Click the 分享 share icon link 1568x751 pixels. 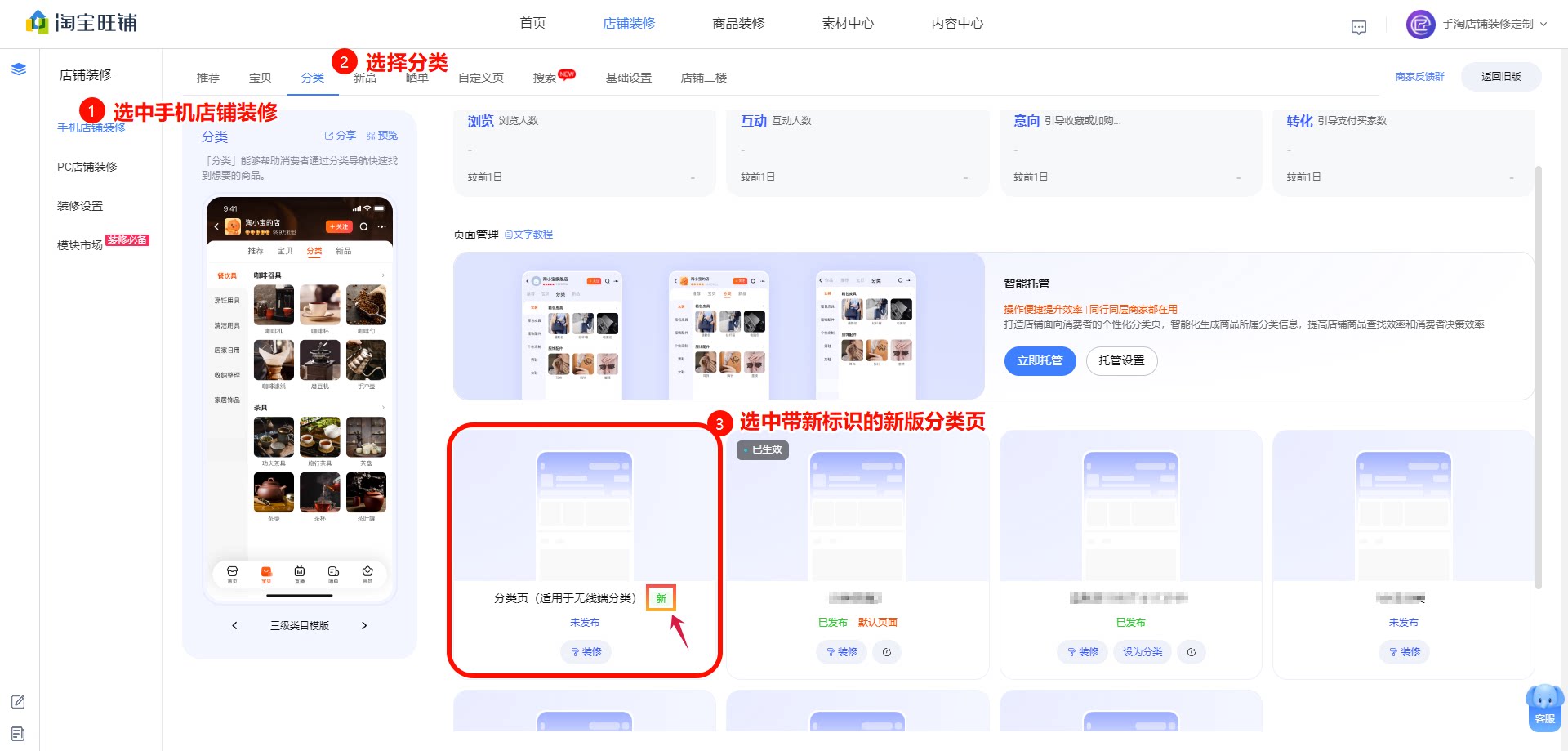pos(341,136)
